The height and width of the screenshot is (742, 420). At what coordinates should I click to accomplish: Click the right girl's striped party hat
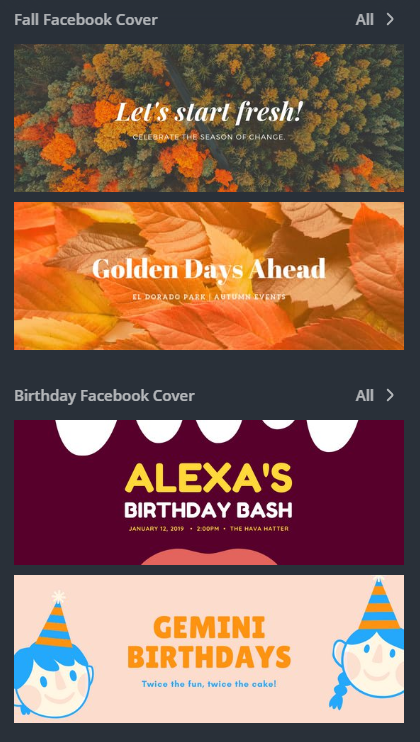[x=379, y=604]
